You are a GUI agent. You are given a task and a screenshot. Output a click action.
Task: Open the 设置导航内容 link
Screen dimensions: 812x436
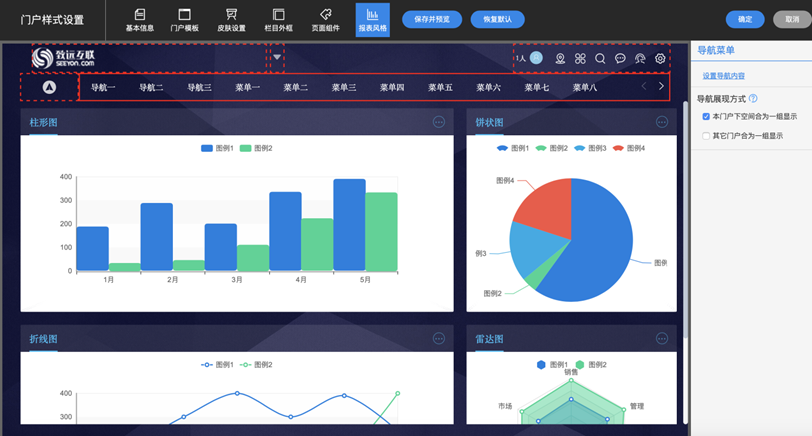tap(723, 76)
